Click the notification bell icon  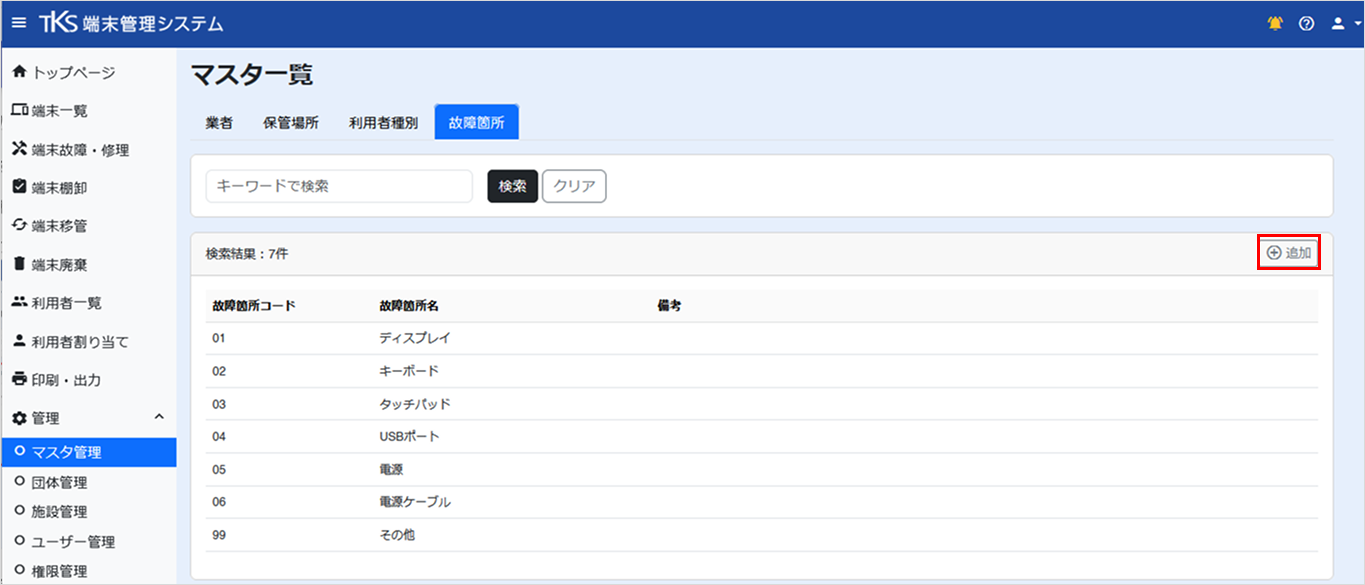coord(1275,24)
